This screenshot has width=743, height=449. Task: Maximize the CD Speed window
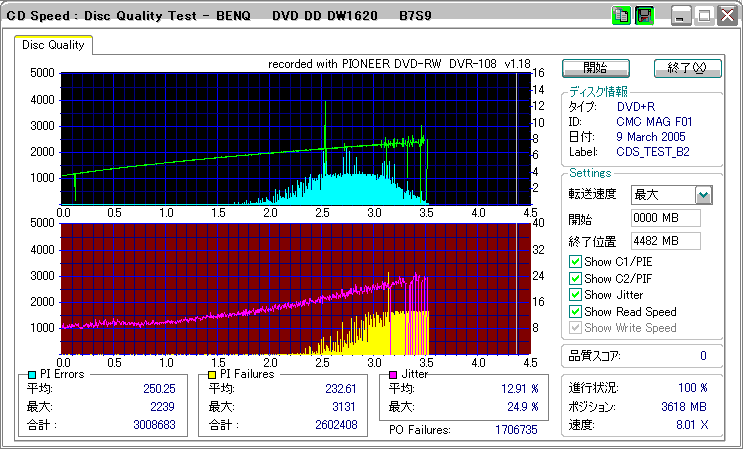[x=704, y=16]
